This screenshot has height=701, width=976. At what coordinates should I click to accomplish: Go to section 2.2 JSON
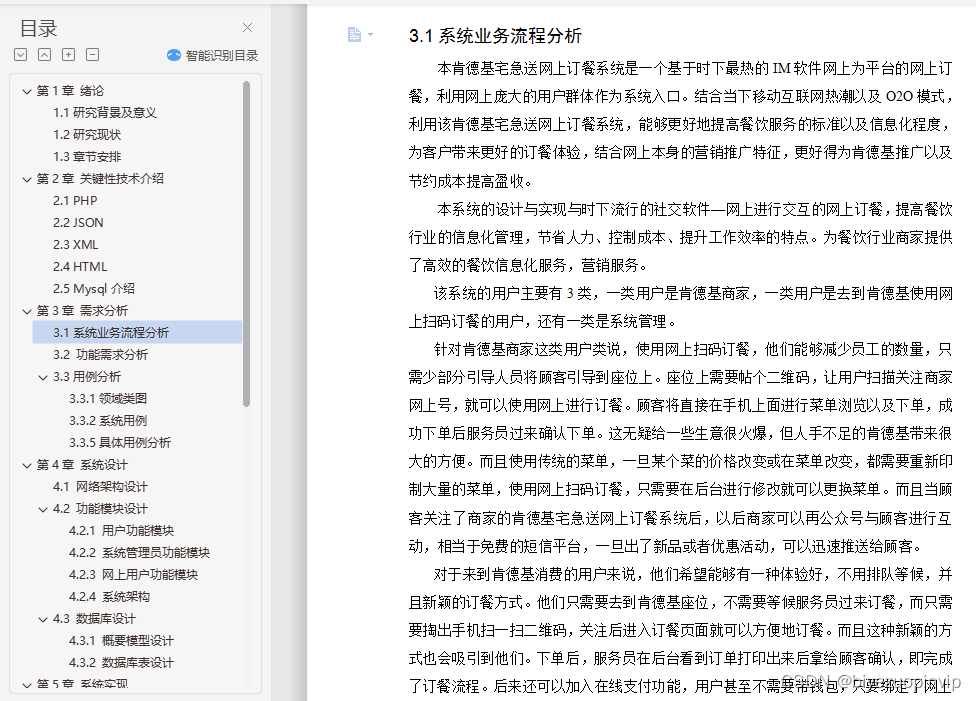(78, 222)
